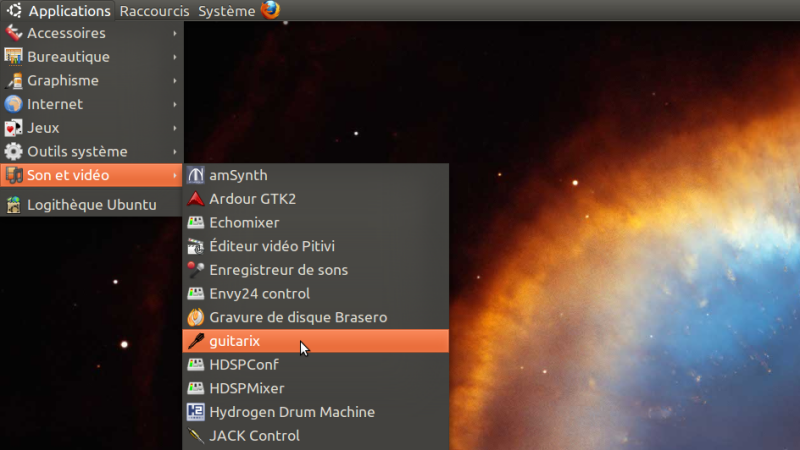Click the Echomixer icon
800x450 pixels.
pyautogui.click(x=195, y=222)
